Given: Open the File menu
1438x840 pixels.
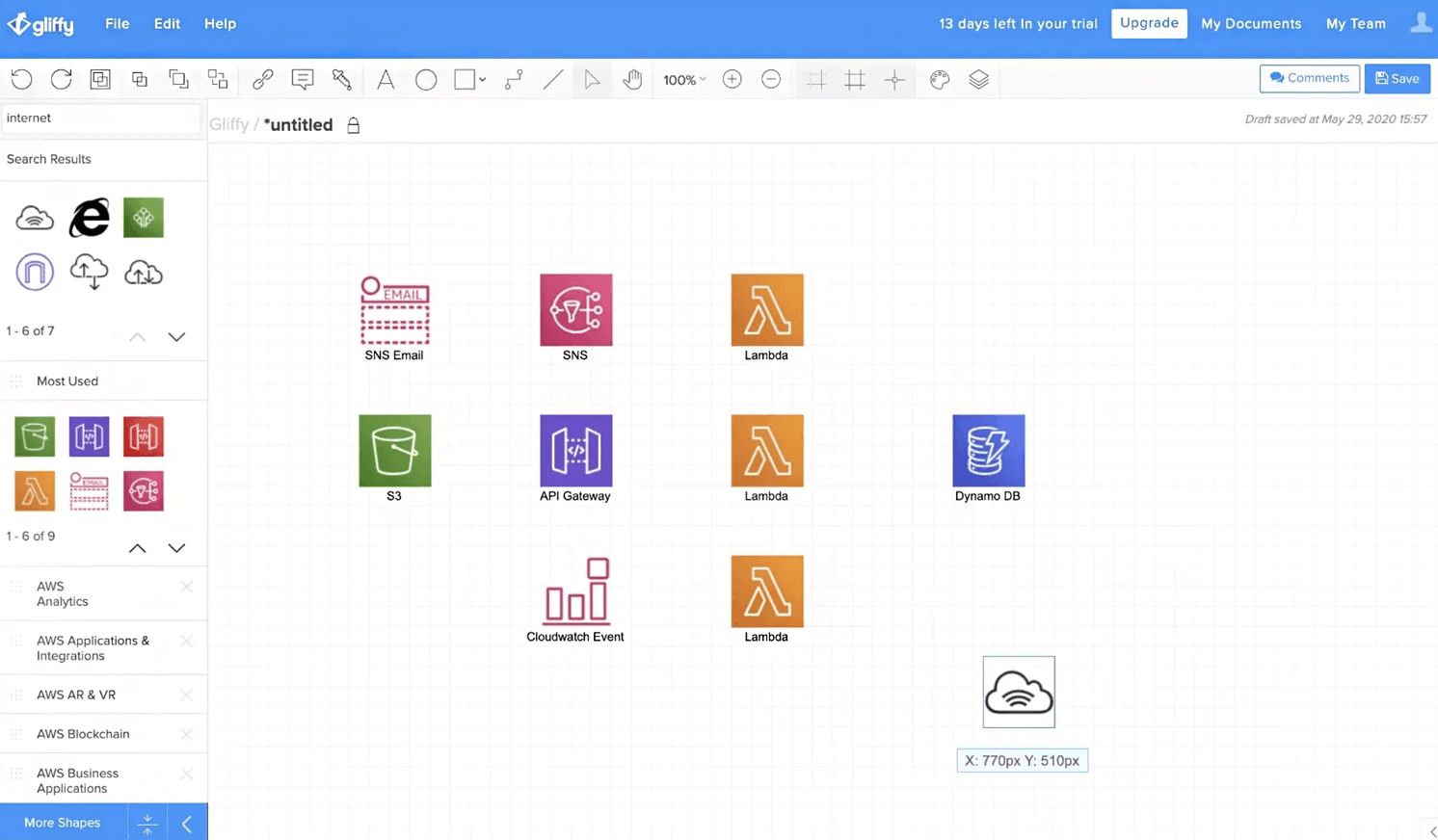Looking at the screenshot, I should point(118,24).
